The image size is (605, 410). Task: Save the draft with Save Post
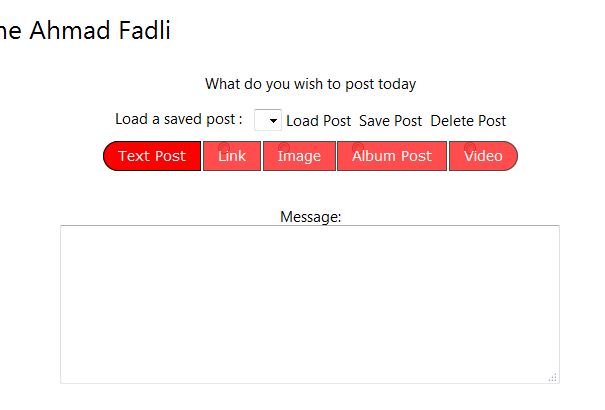point(390,121)
